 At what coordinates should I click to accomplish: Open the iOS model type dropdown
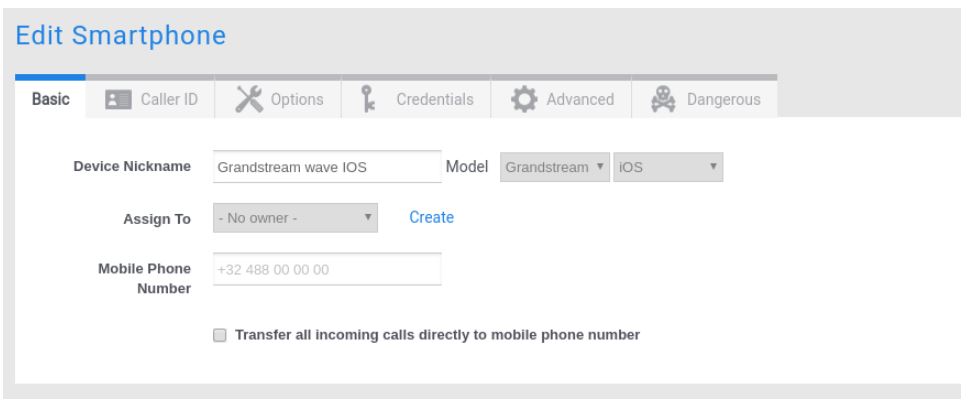point(668,167)
